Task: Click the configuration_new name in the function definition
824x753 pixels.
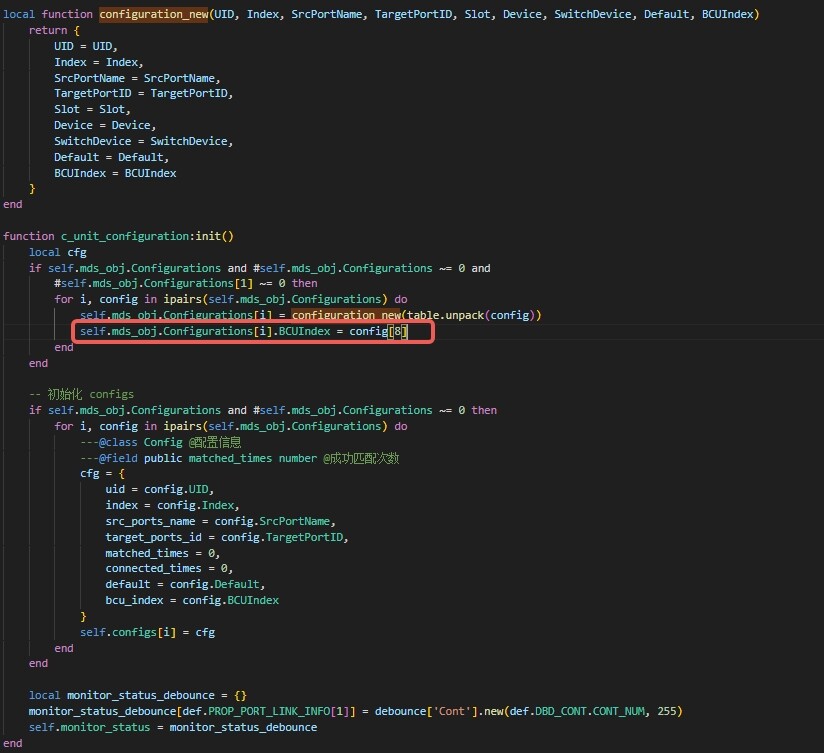Action: coord(153,14)
